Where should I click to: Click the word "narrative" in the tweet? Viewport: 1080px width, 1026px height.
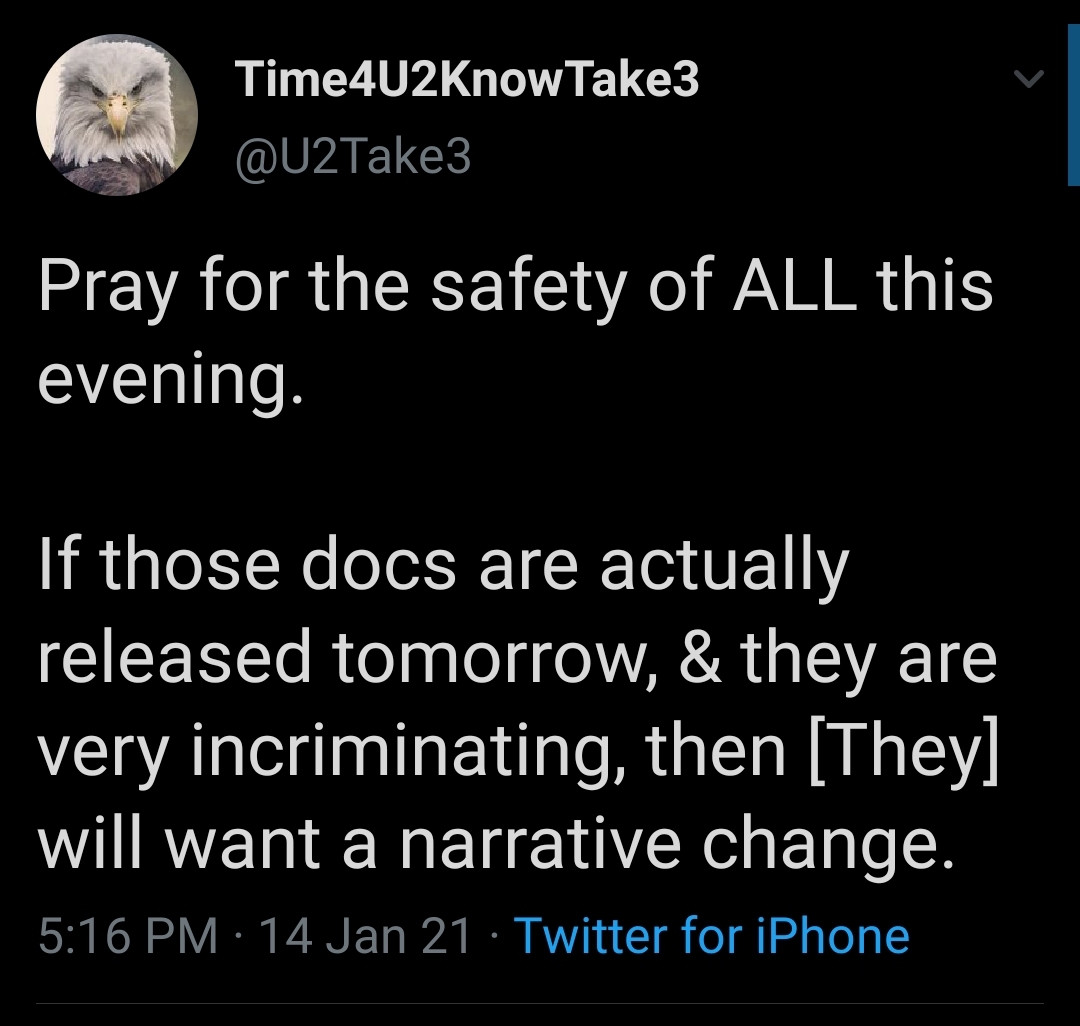click(538, 845)
